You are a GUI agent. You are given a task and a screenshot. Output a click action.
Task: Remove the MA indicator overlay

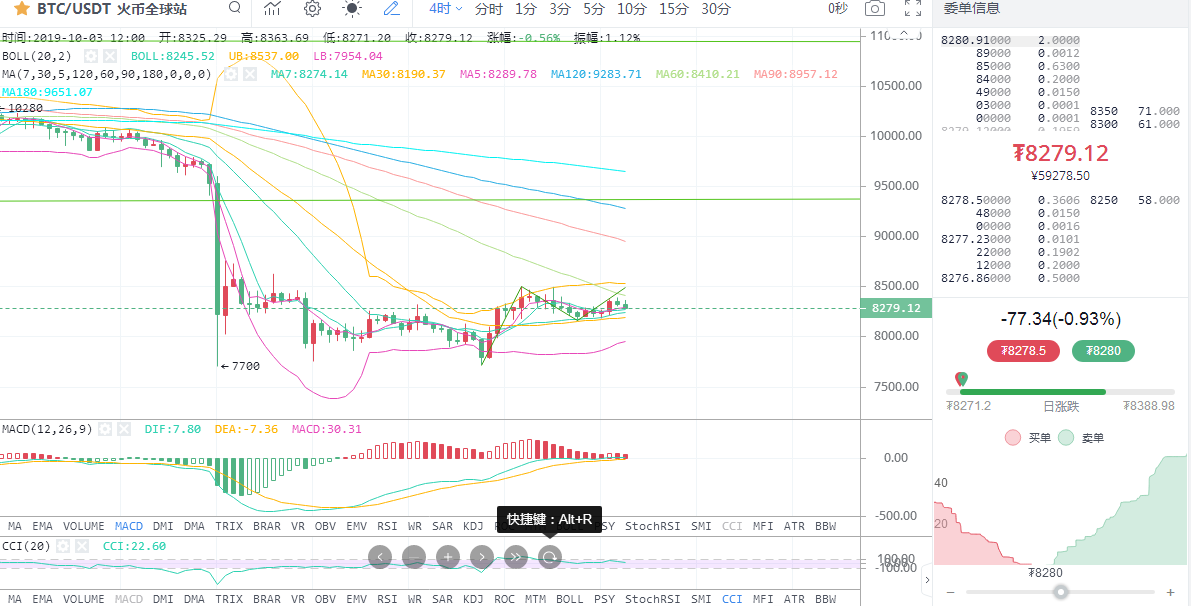click(x=248, y=74)
